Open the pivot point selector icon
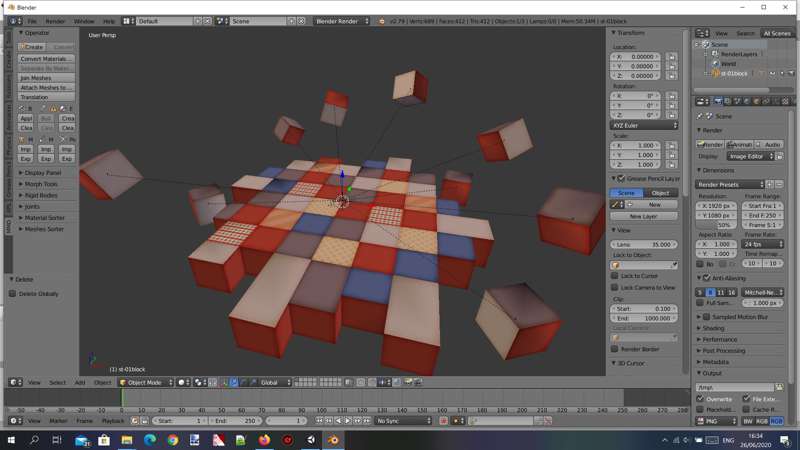Image resolution: width=800 pixels, height=450 pixels. point(200,382)
